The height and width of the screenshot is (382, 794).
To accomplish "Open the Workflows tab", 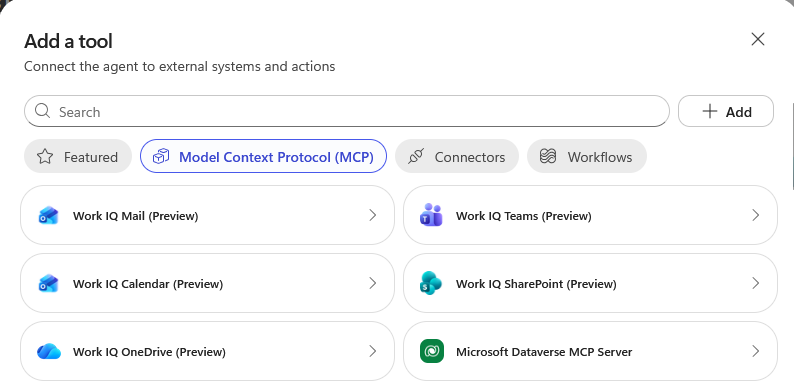I will (587, 156).
